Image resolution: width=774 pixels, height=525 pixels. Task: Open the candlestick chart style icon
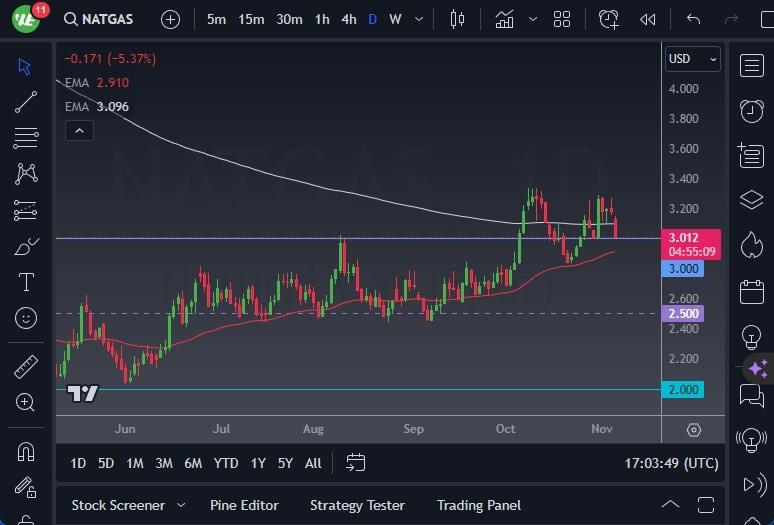point(458,19)
